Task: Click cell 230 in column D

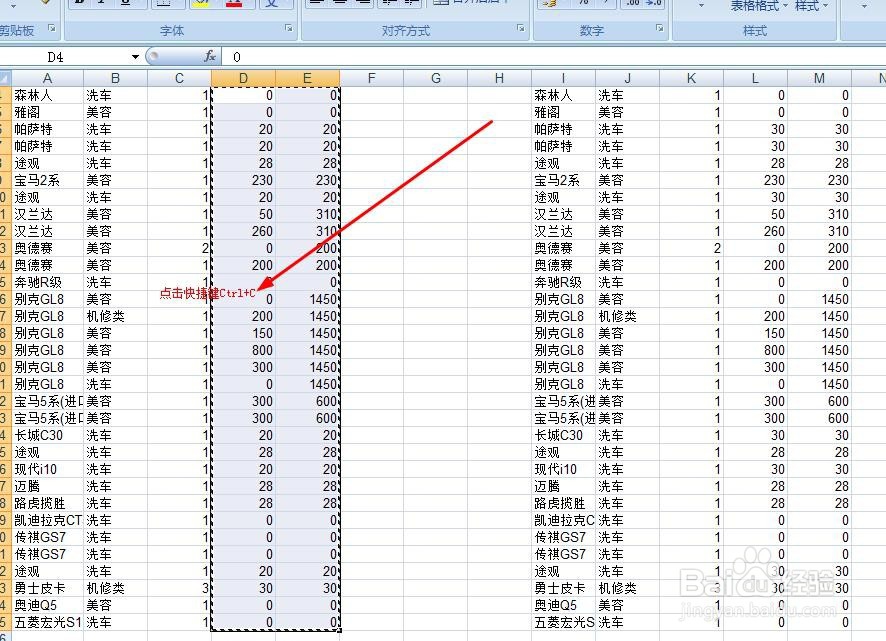Action: click(x=243, y=180)
